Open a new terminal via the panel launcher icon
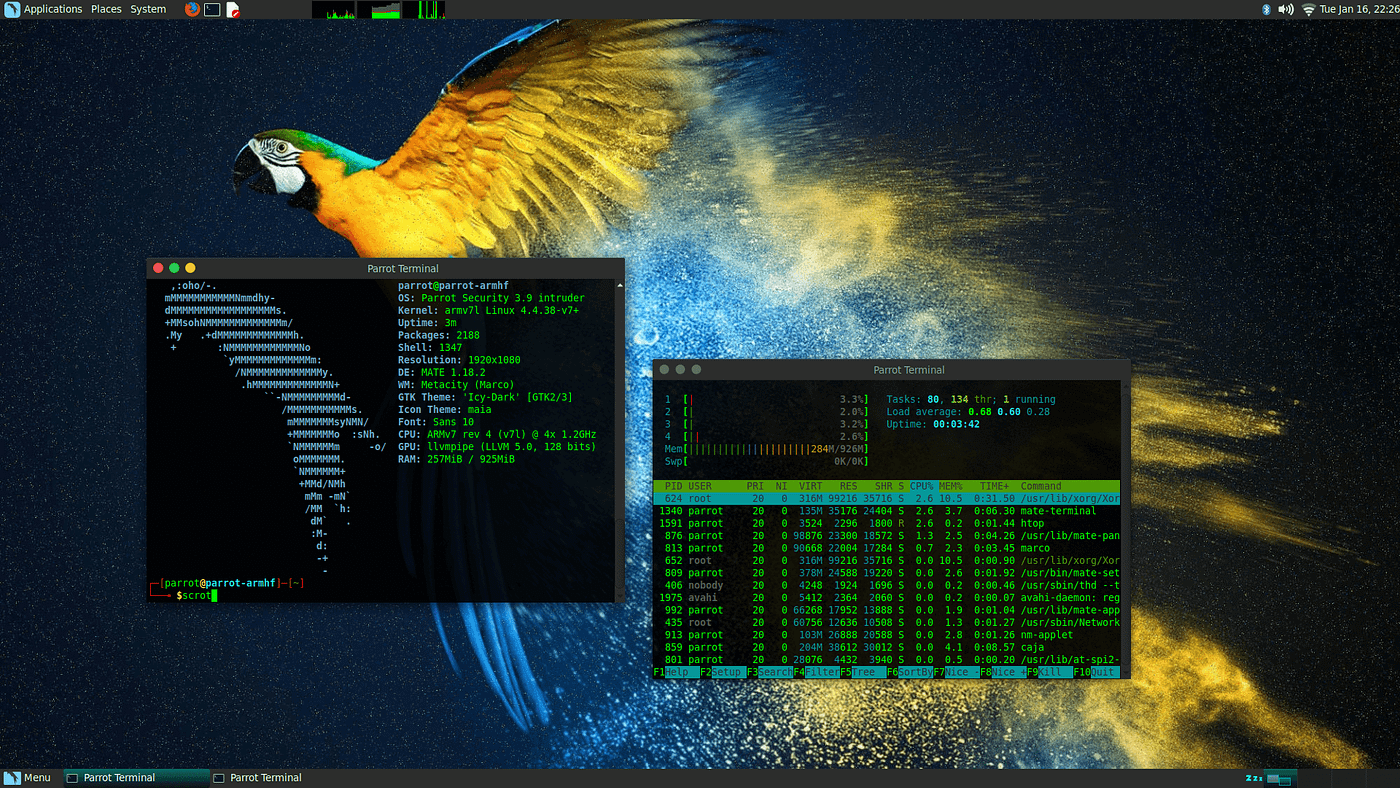Screen dimensions: 1400x788 (212, 9)
